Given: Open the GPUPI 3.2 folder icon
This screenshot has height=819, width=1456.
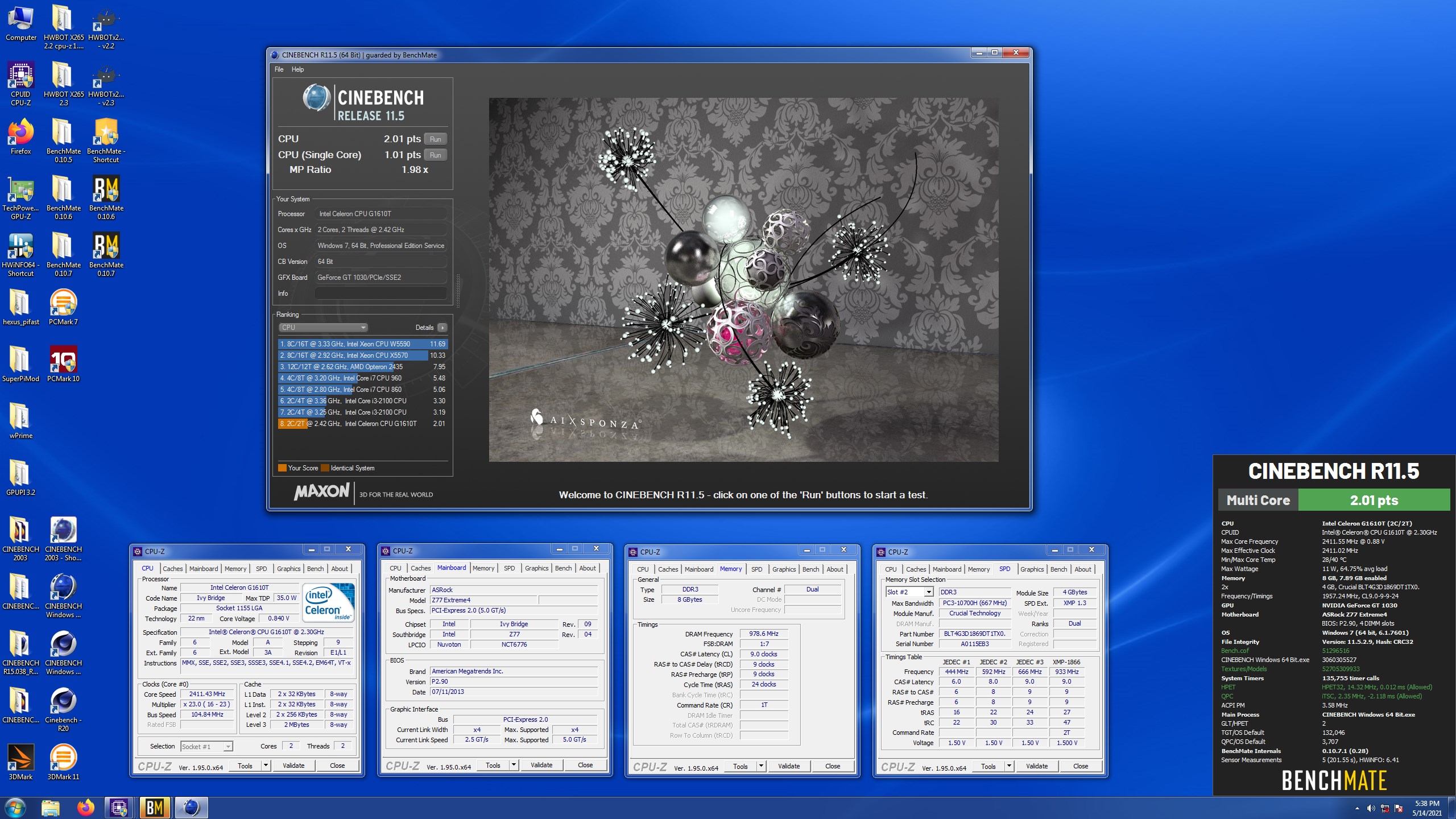Looking at the screenshot, I should pos(20,478).
